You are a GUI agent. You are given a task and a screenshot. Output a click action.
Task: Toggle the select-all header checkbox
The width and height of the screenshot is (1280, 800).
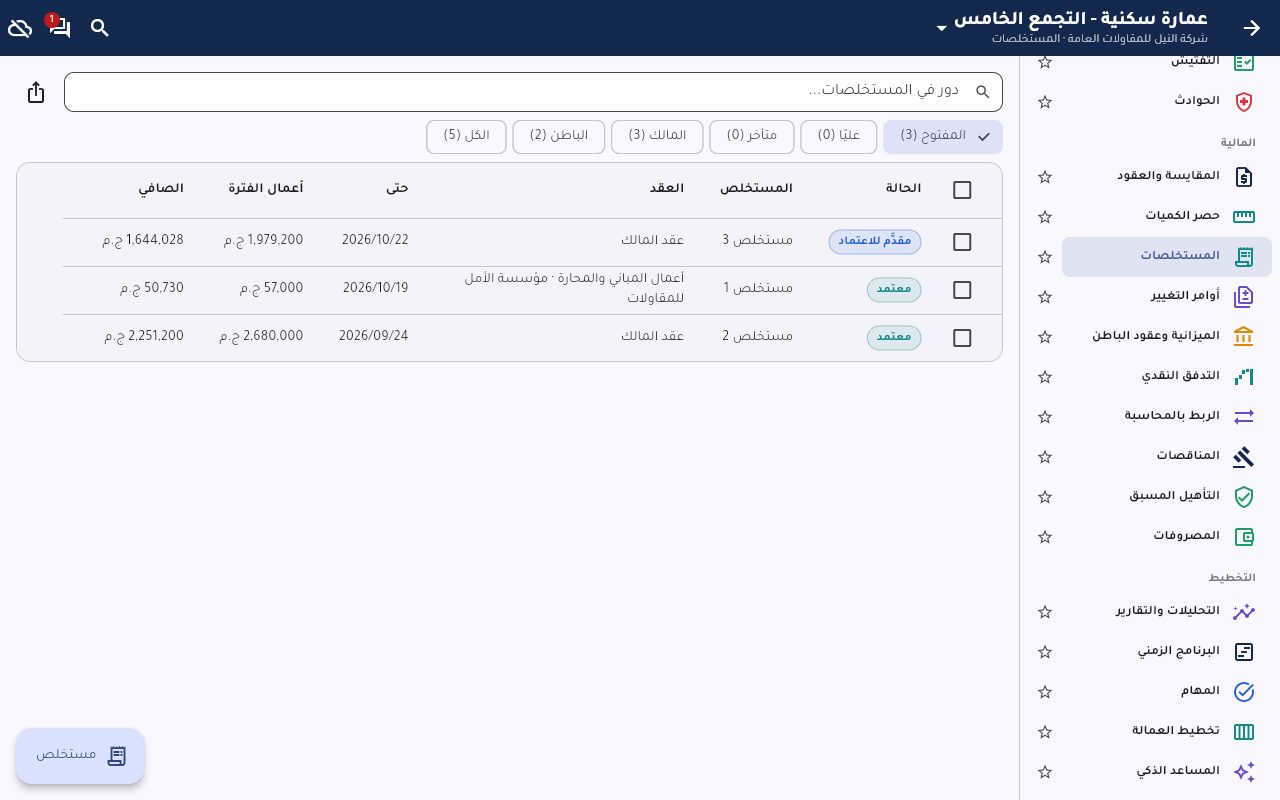pos(962,190)
